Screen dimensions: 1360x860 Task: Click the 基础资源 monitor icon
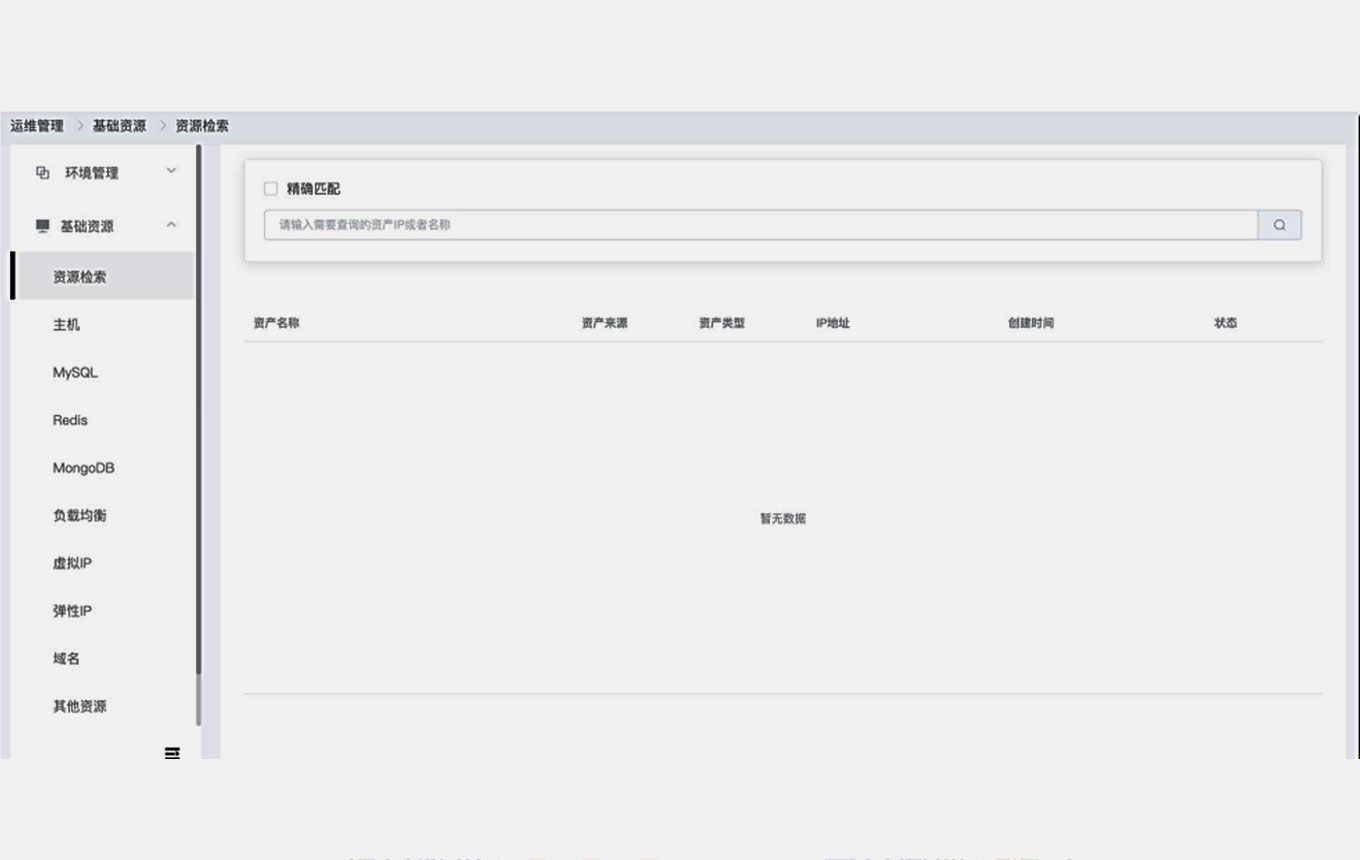point(42,226)
